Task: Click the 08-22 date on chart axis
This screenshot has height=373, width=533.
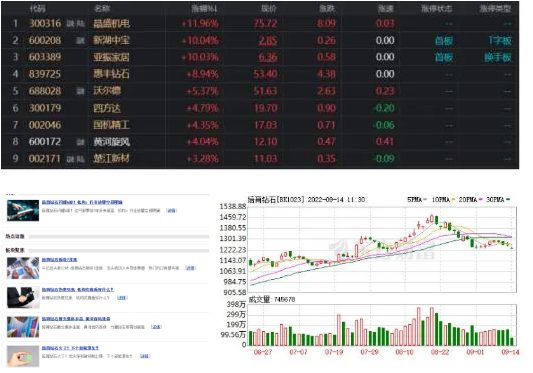Action: click(440, 352)
